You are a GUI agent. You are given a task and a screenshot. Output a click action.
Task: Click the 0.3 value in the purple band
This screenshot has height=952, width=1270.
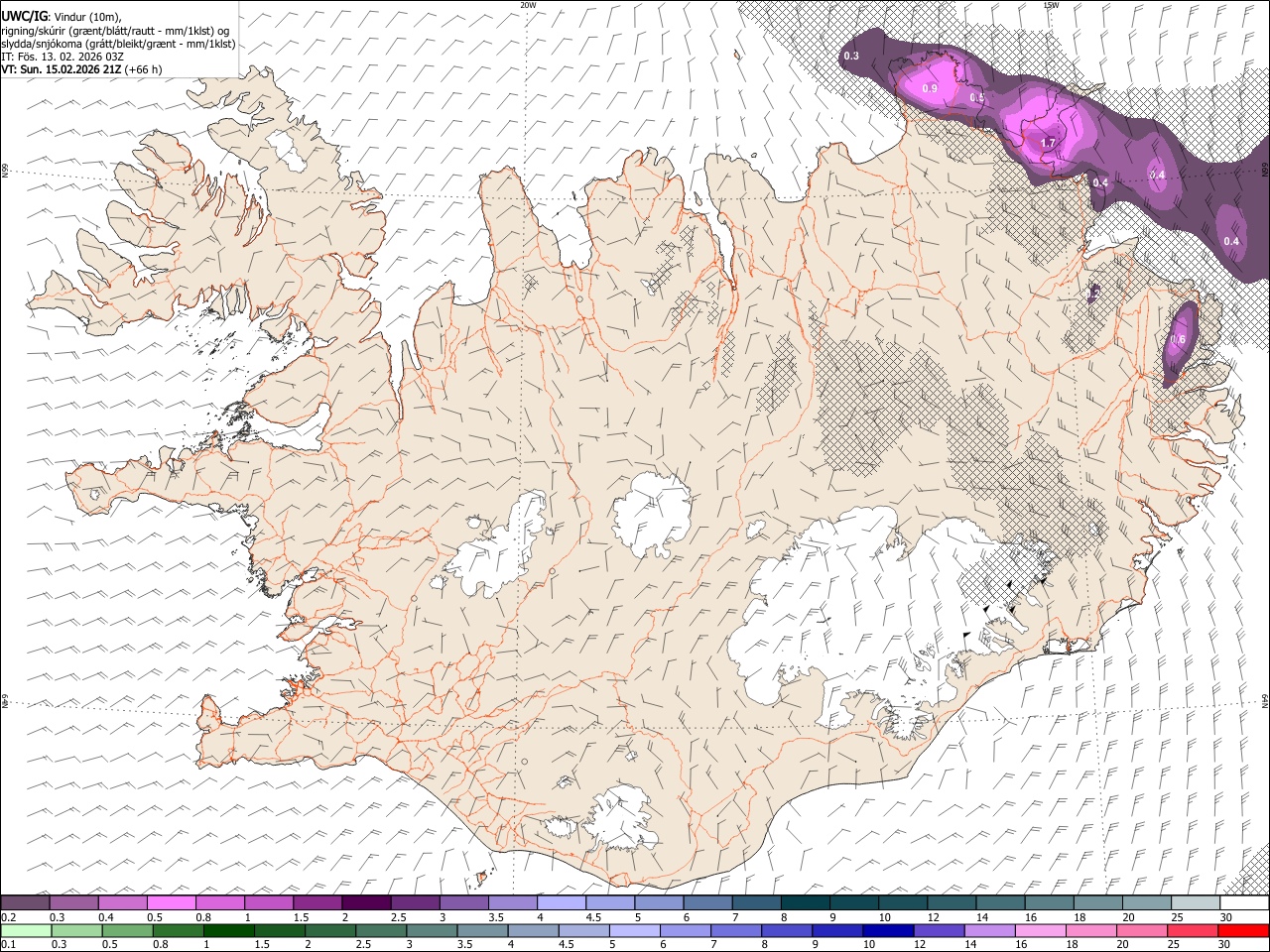(851, 57)
